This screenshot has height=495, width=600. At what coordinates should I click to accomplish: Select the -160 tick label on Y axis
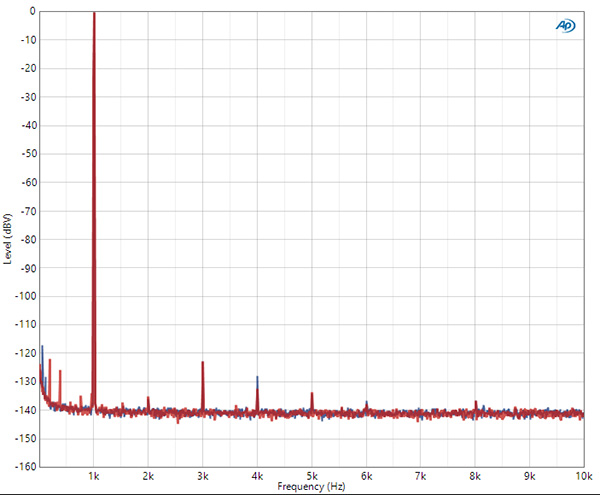click(26, 467)
